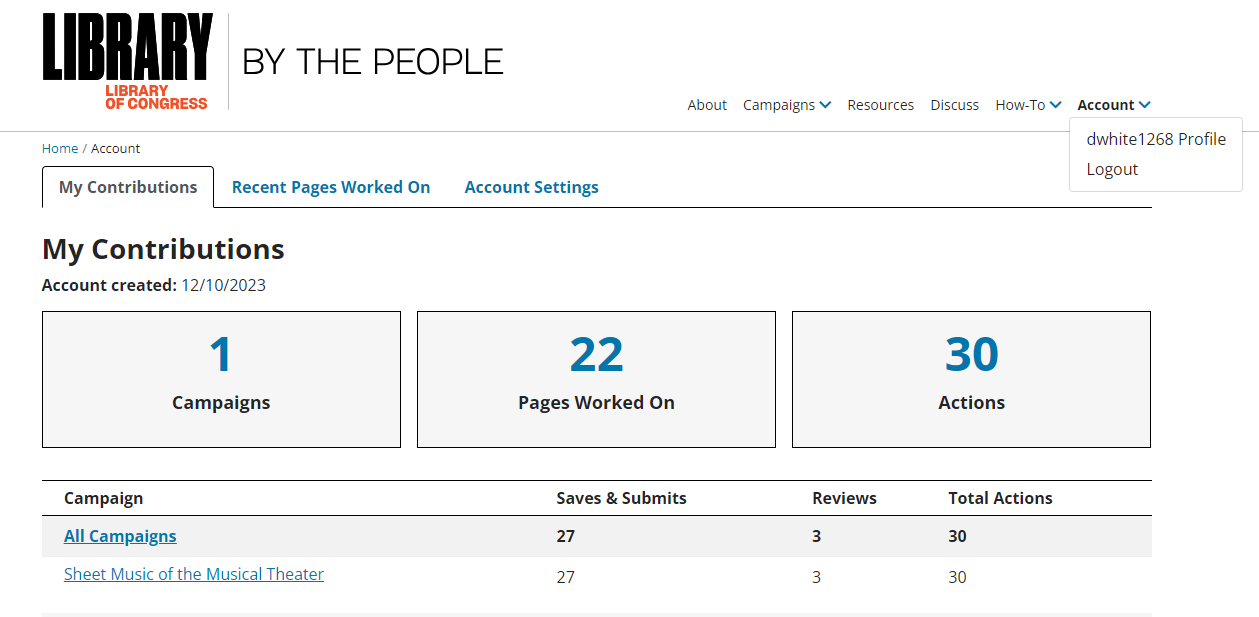Click the Account breadcrumb text

116,148
